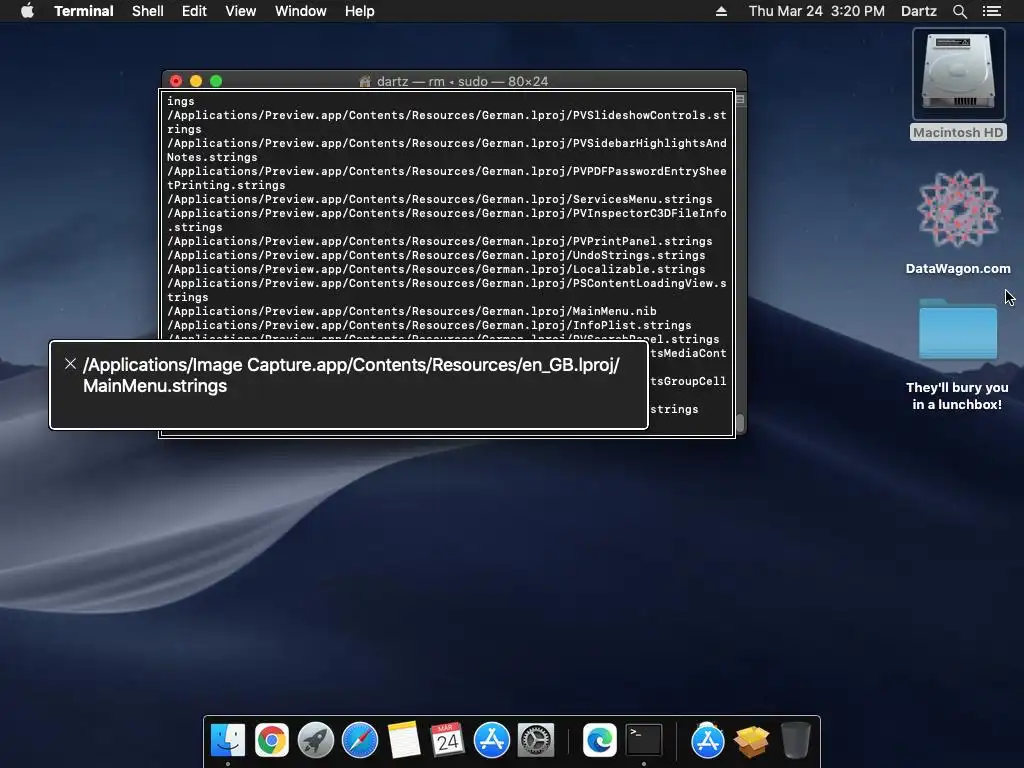The image size is (1024, 768).
Task: Minimize the Terminal window with yellow button
Action: point(196,81)
